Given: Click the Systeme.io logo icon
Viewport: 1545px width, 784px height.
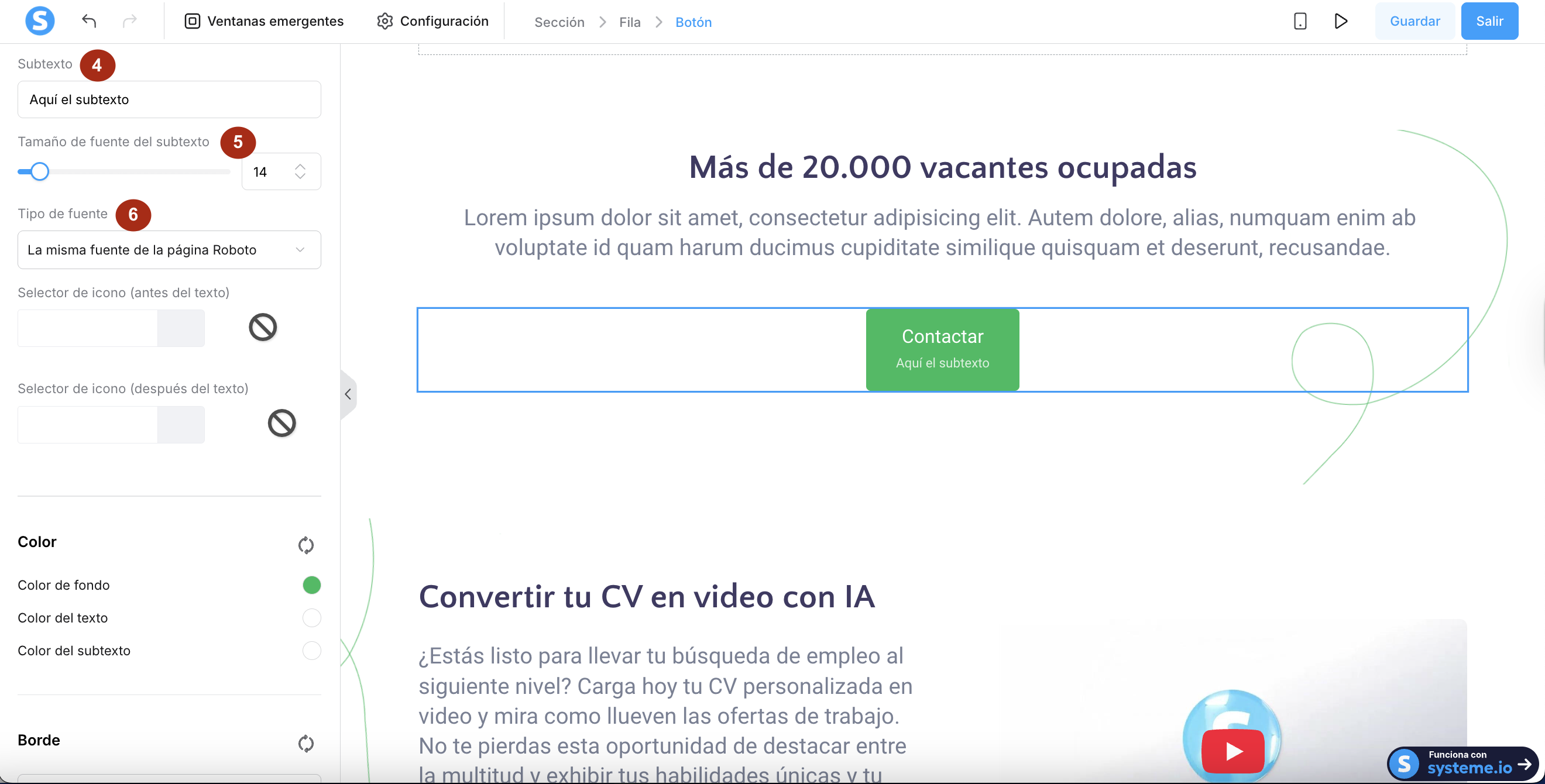Looking at the screenshot, I should click(40, 21).
